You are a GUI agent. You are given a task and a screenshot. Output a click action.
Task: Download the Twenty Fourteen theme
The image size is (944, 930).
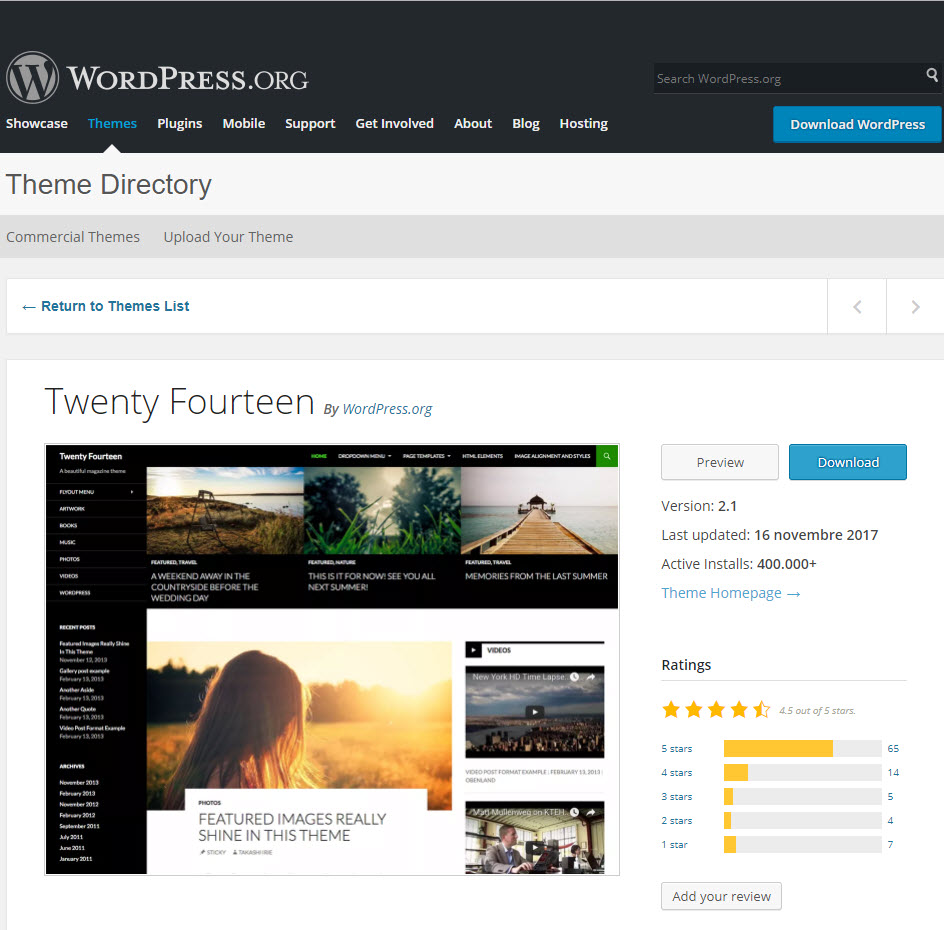[x=848, y=462]
